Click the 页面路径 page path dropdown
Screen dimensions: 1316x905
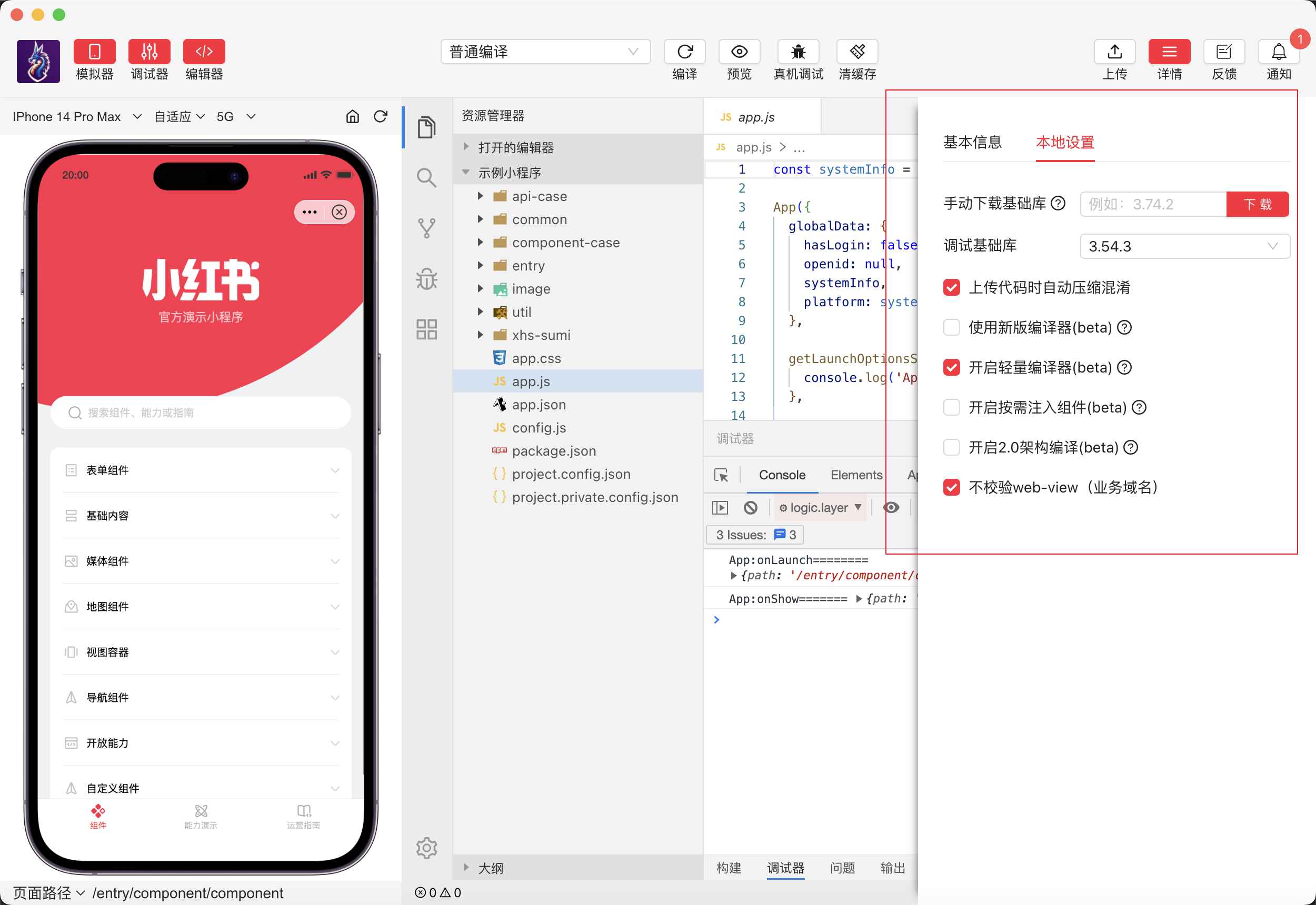click(49, 892)
